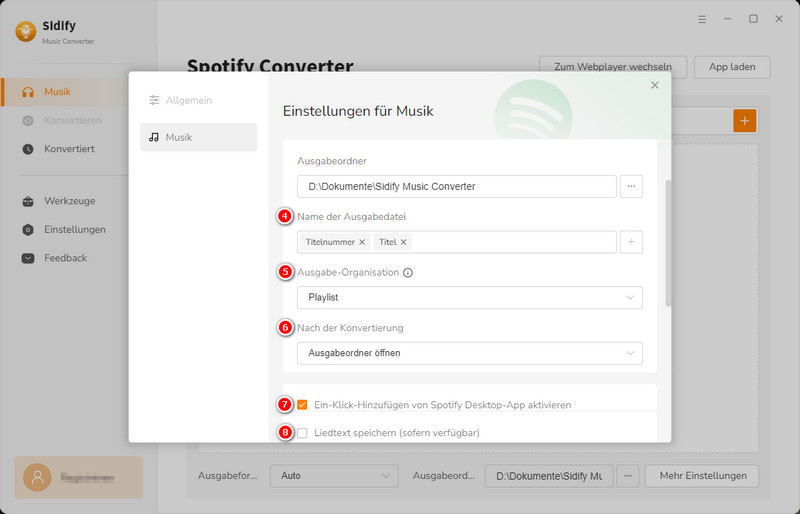
Task: Click the clock icon beside Konvertiert
Action: 28,149
